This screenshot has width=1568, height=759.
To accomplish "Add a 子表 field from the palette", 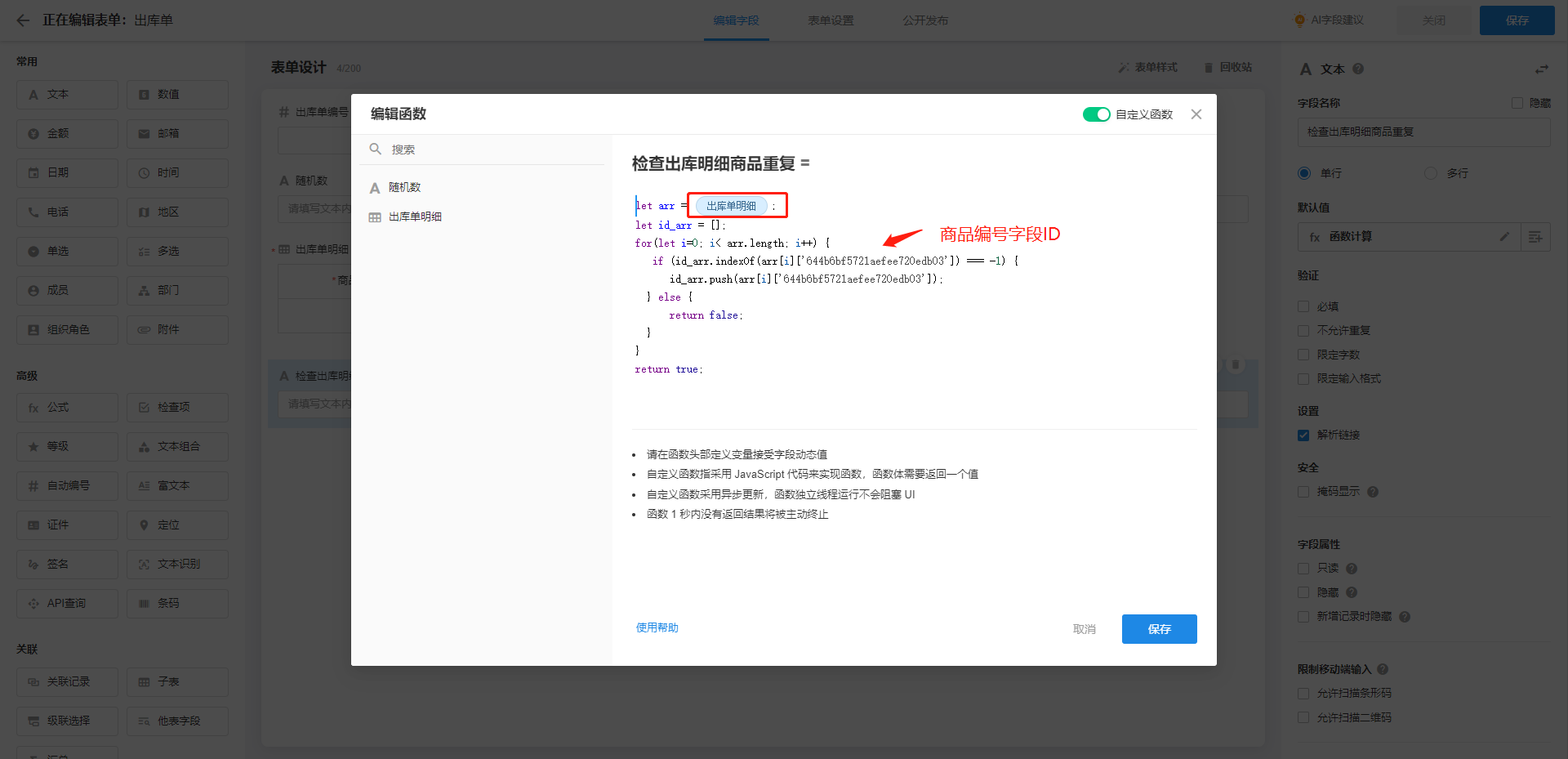I will pyautogui.click(x=177, y=682).
